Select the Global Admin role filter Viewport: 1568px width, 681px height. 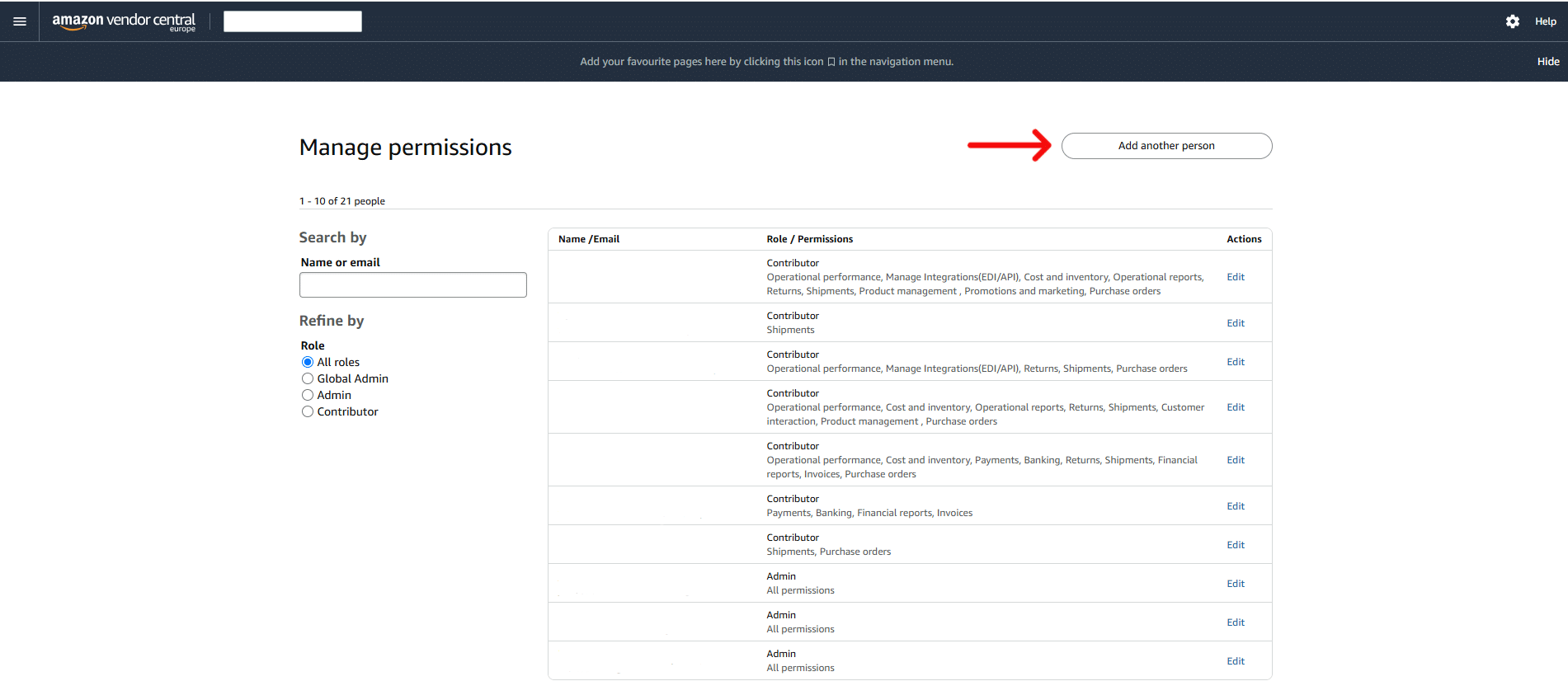308,378
